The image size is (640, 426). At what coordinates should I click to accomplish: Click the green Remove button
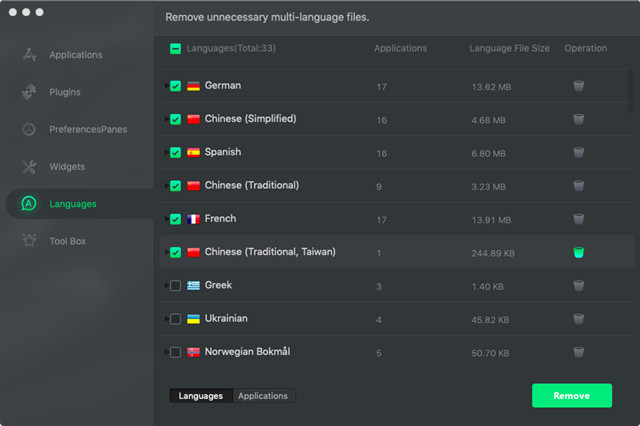coord(572,395)
